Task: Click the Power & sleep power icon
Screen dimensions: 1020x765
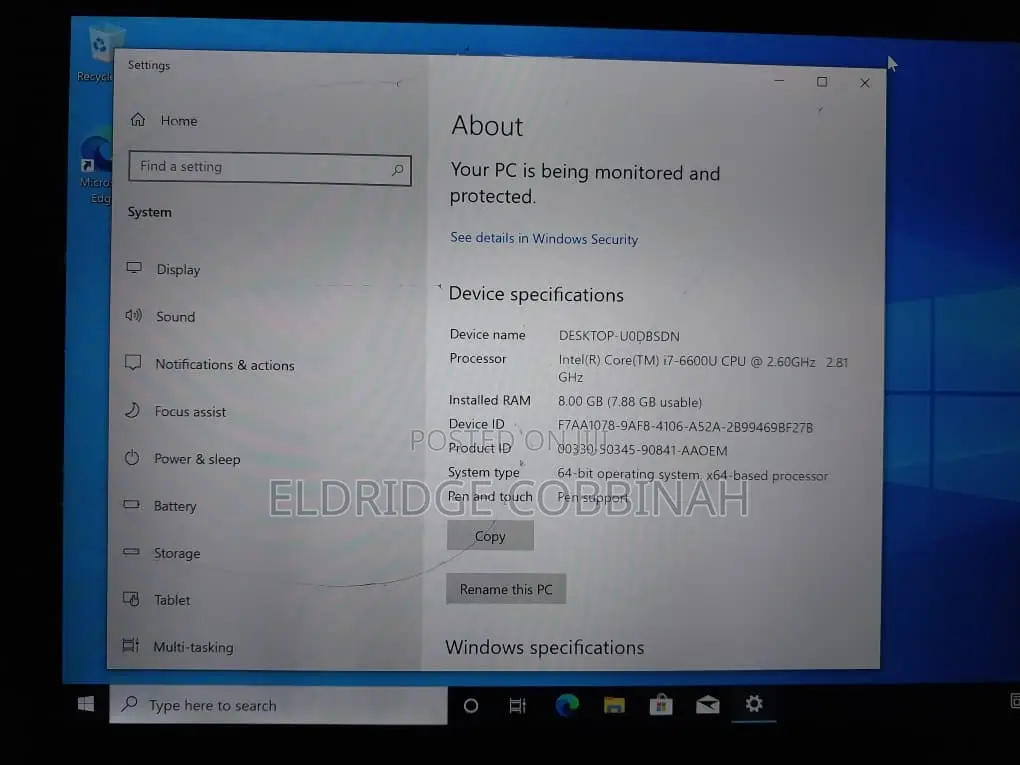Action: click(x=131, y=457)
